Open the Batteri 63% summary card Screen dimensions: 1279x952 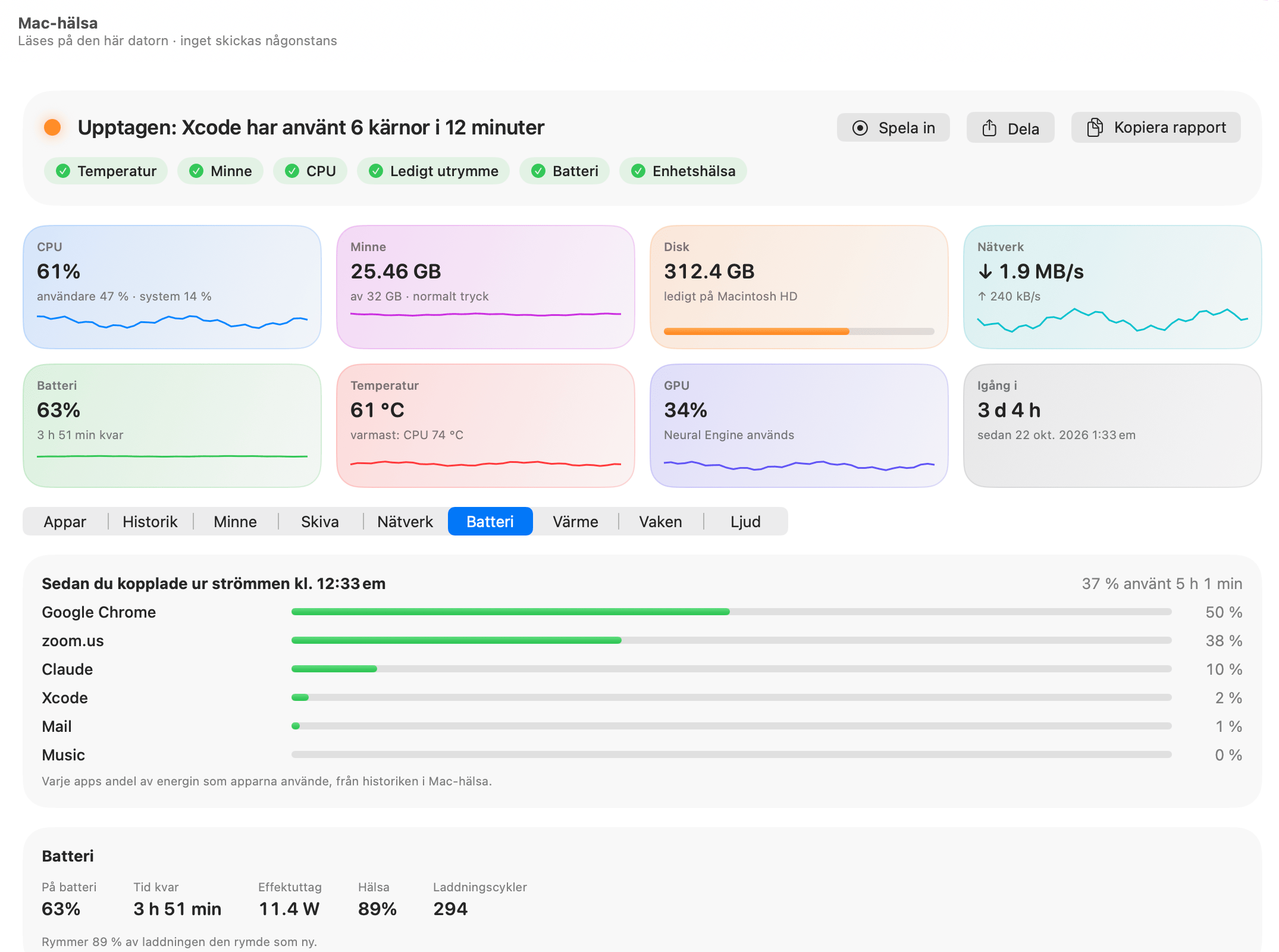click(x=172, y=425)
